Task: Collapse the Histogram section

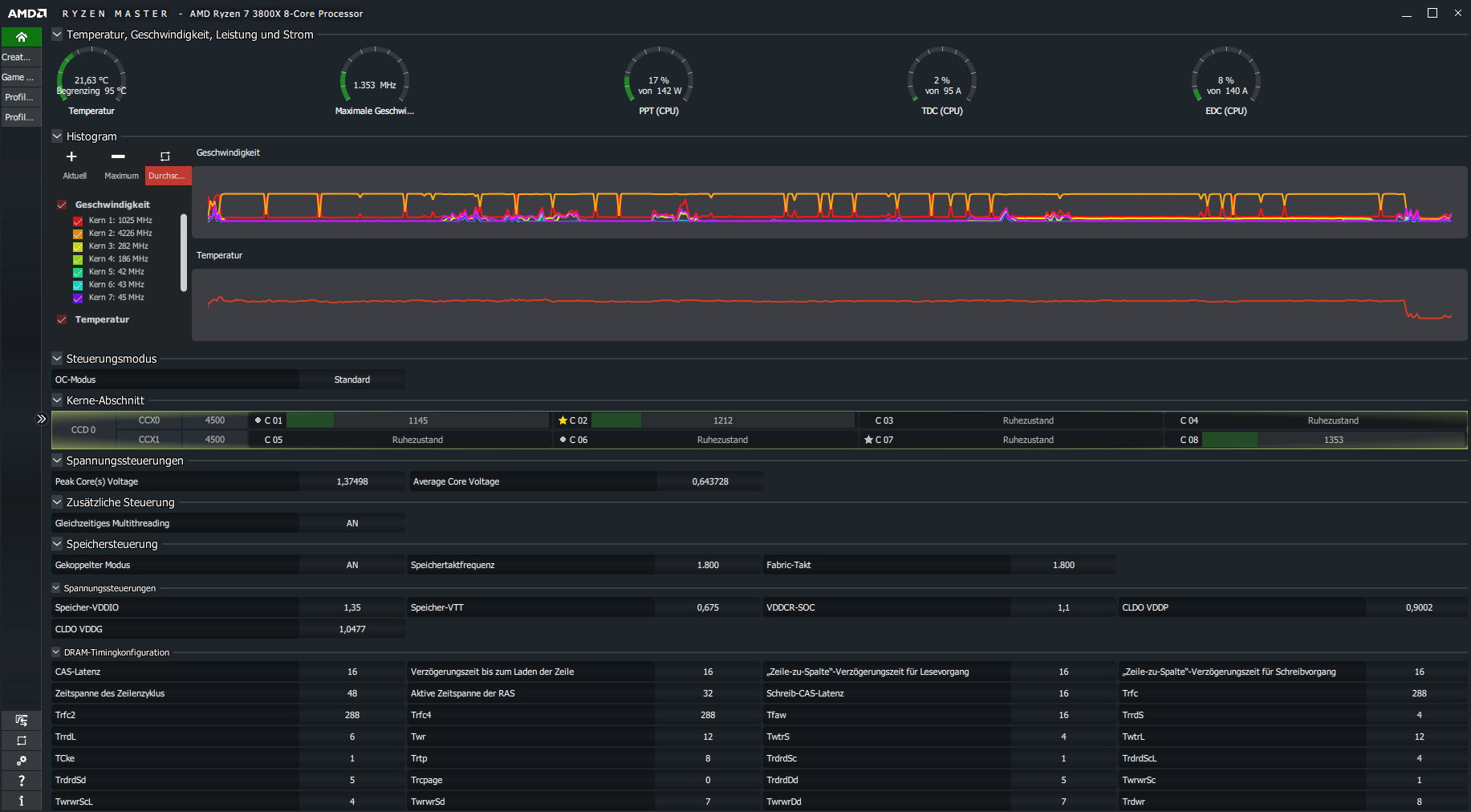Action: click(57, 136)
